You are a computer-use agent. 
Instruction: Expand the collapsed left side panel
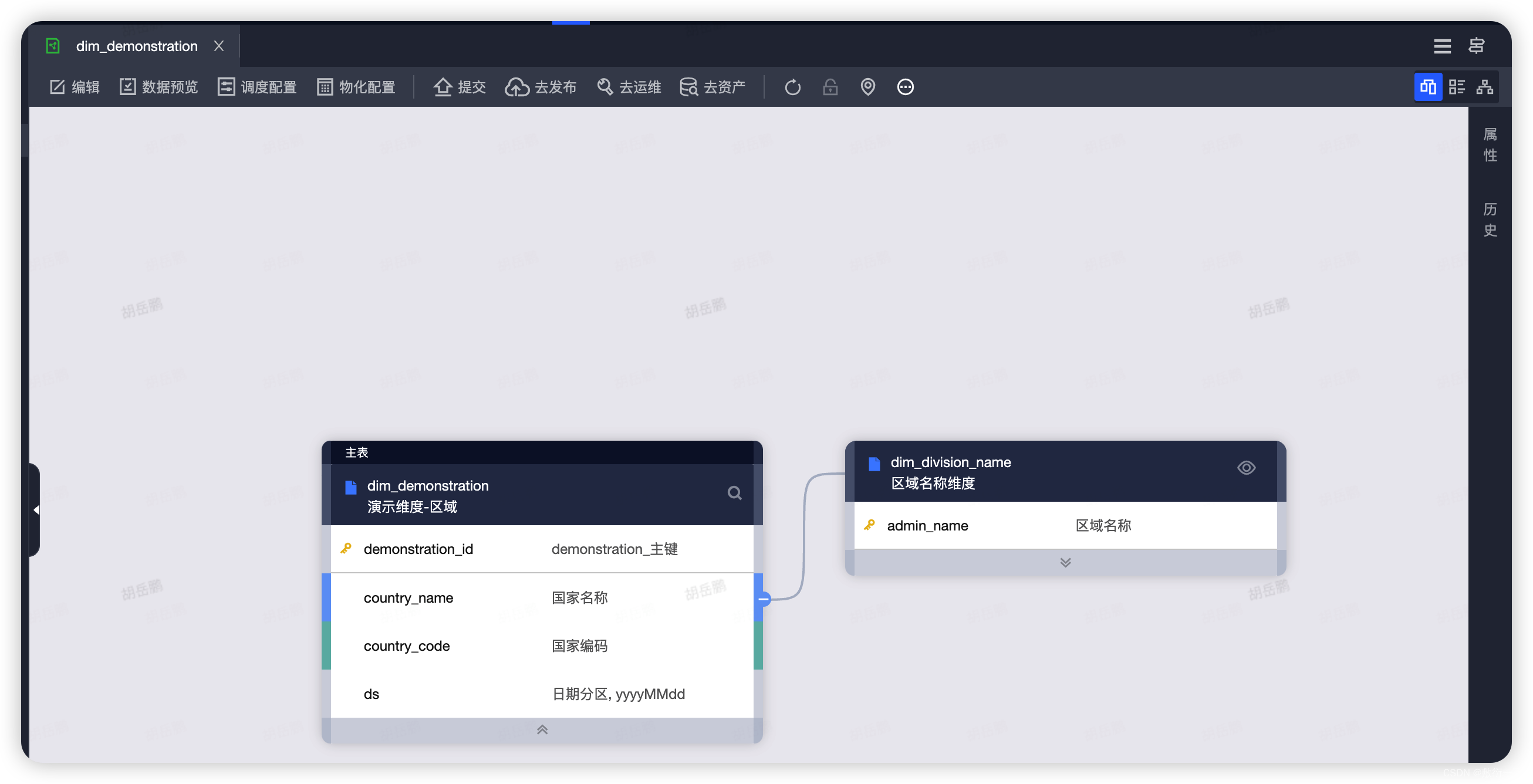point(36,510)
